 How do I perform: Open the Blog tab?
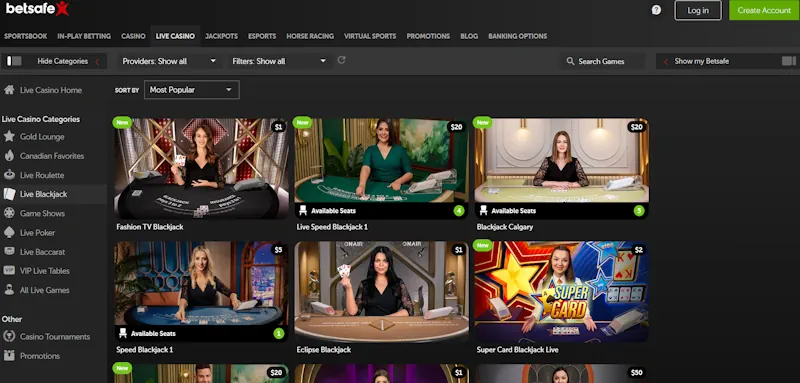click(x=469, y=36)
